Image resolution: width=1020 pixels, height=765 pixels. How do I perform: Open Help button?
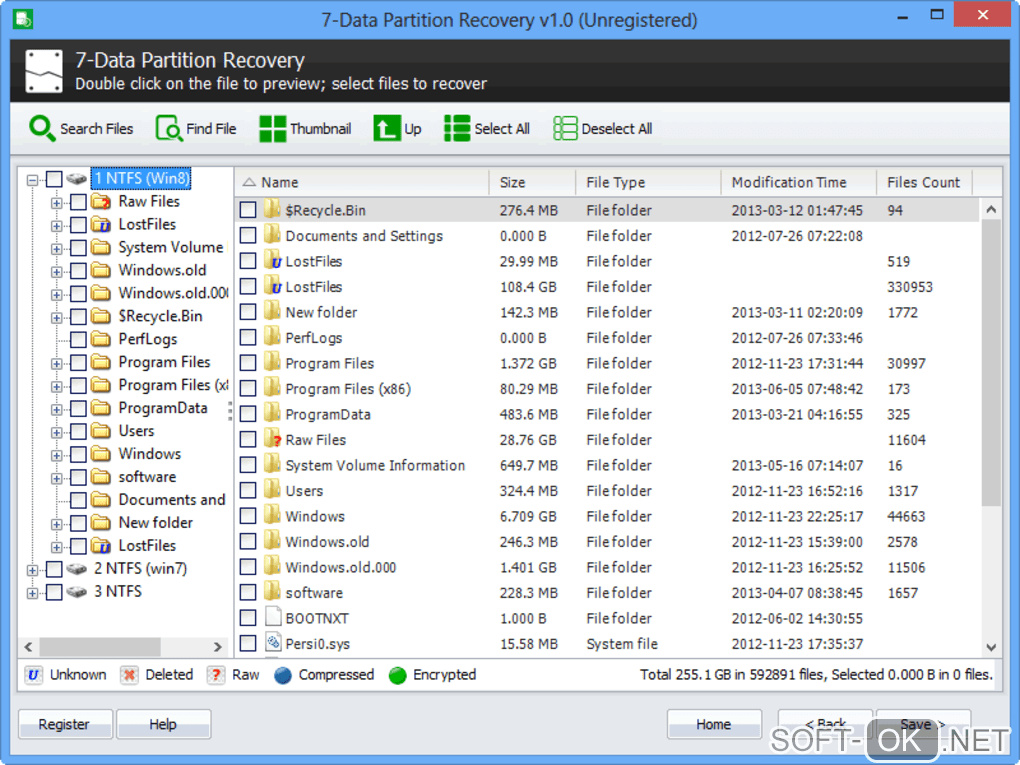[x=163, y=724]
